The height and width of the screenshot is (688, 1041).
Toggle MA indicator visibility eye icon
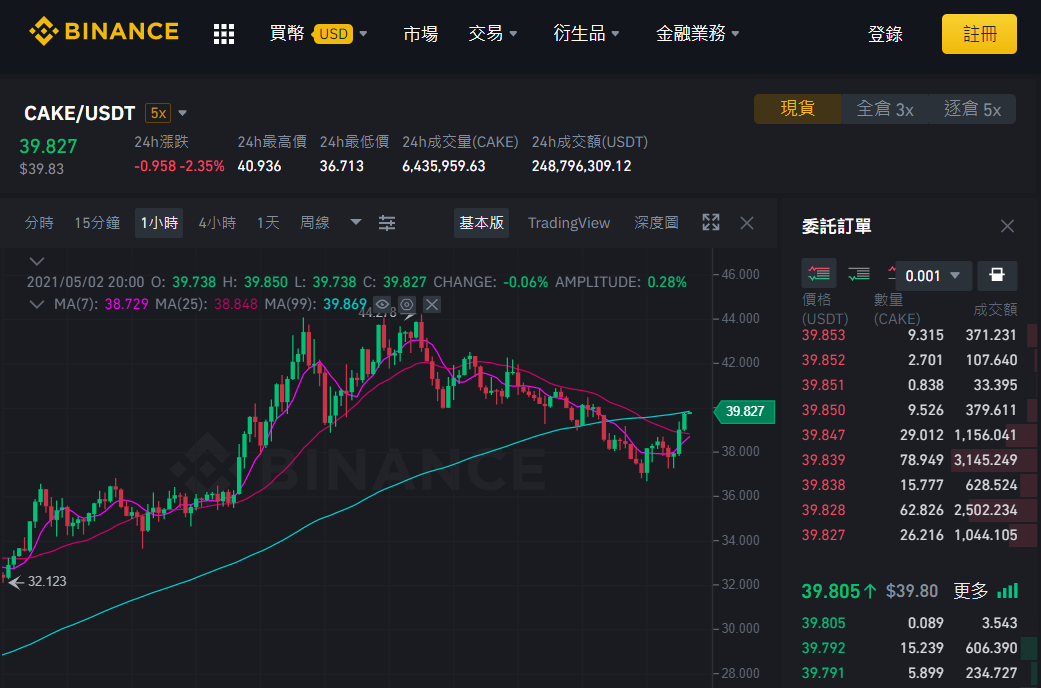point(382,304)
